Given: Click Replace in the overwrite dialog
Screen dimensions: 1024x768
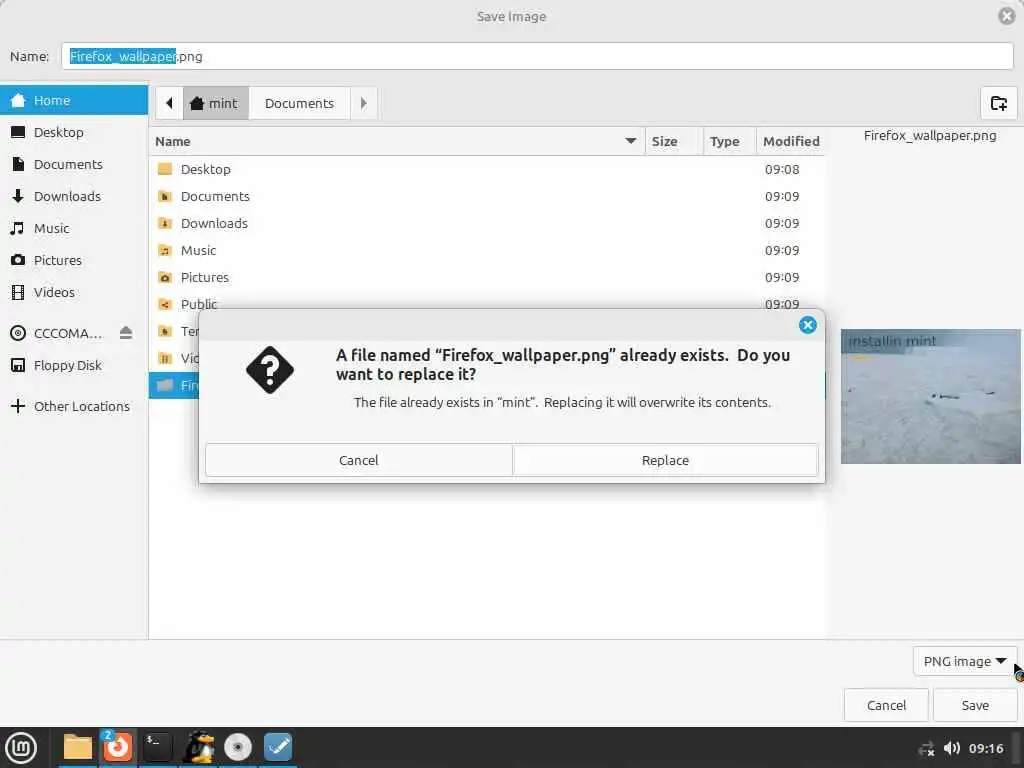Looking at the screenshot, I should pyautogui.click(x=665, y=460).
